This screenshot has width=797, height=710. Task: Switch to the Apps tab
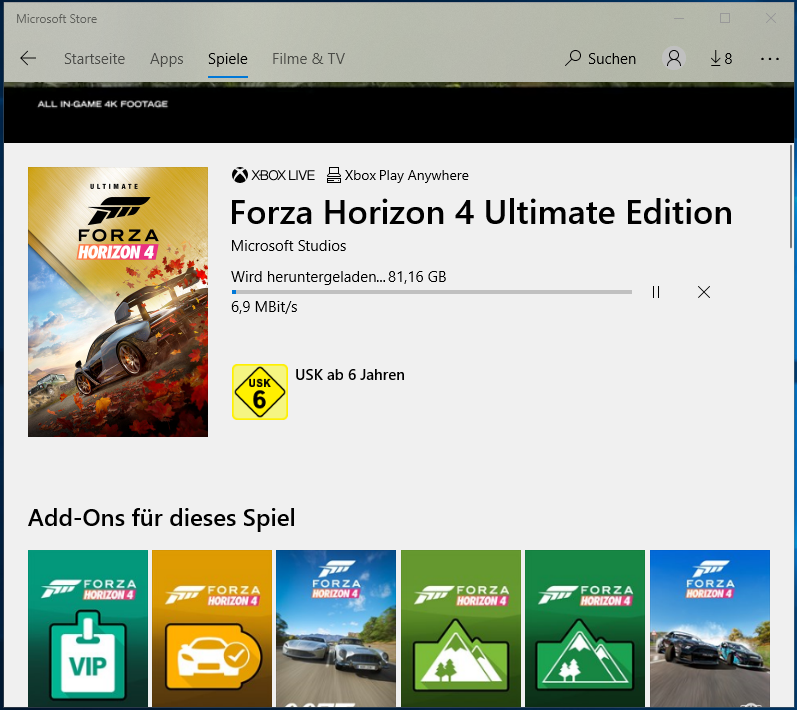click(x=167, y=59)
